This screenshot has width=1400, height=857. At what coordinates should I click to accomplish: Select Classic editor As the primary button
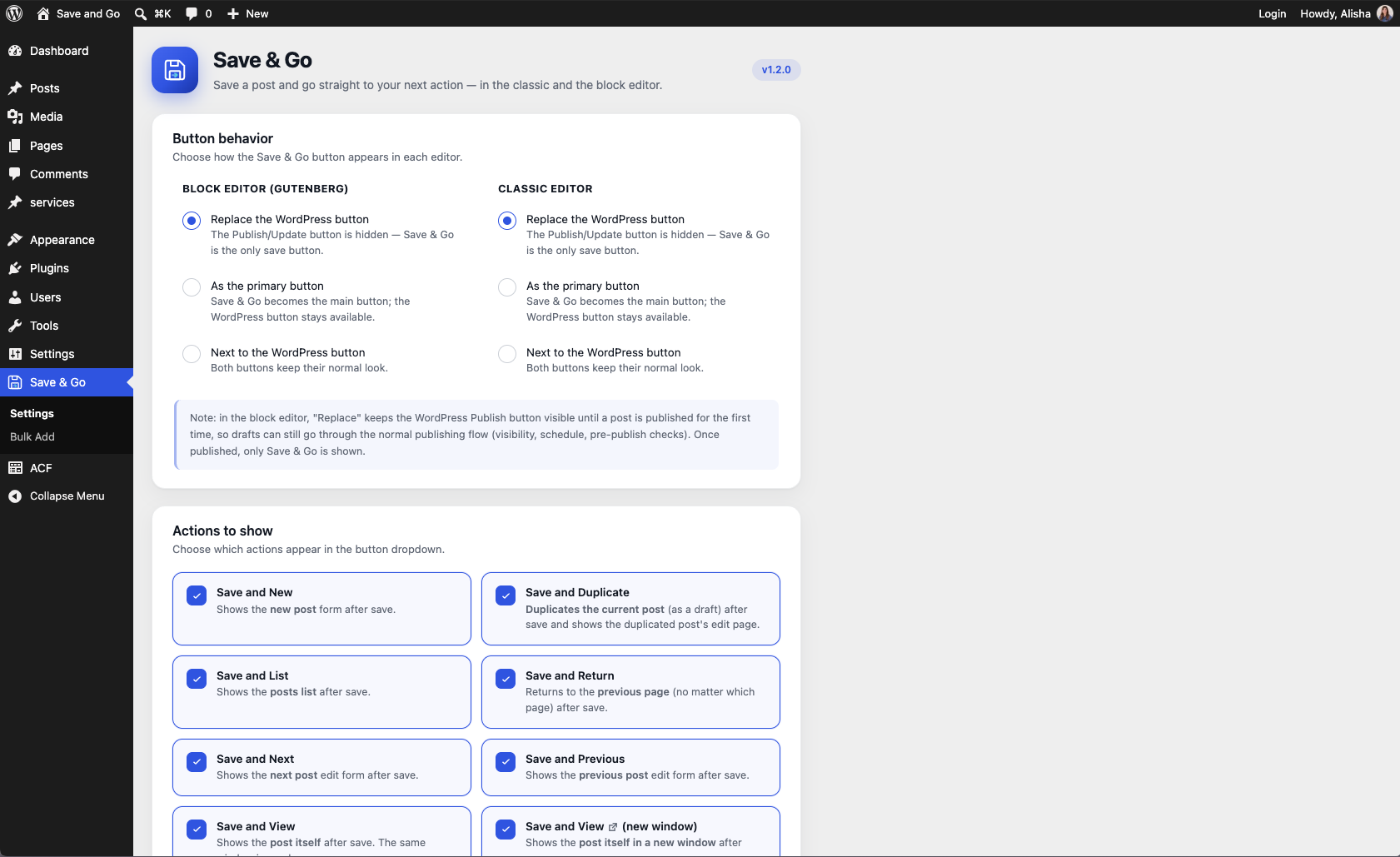(x=507, y=287)
